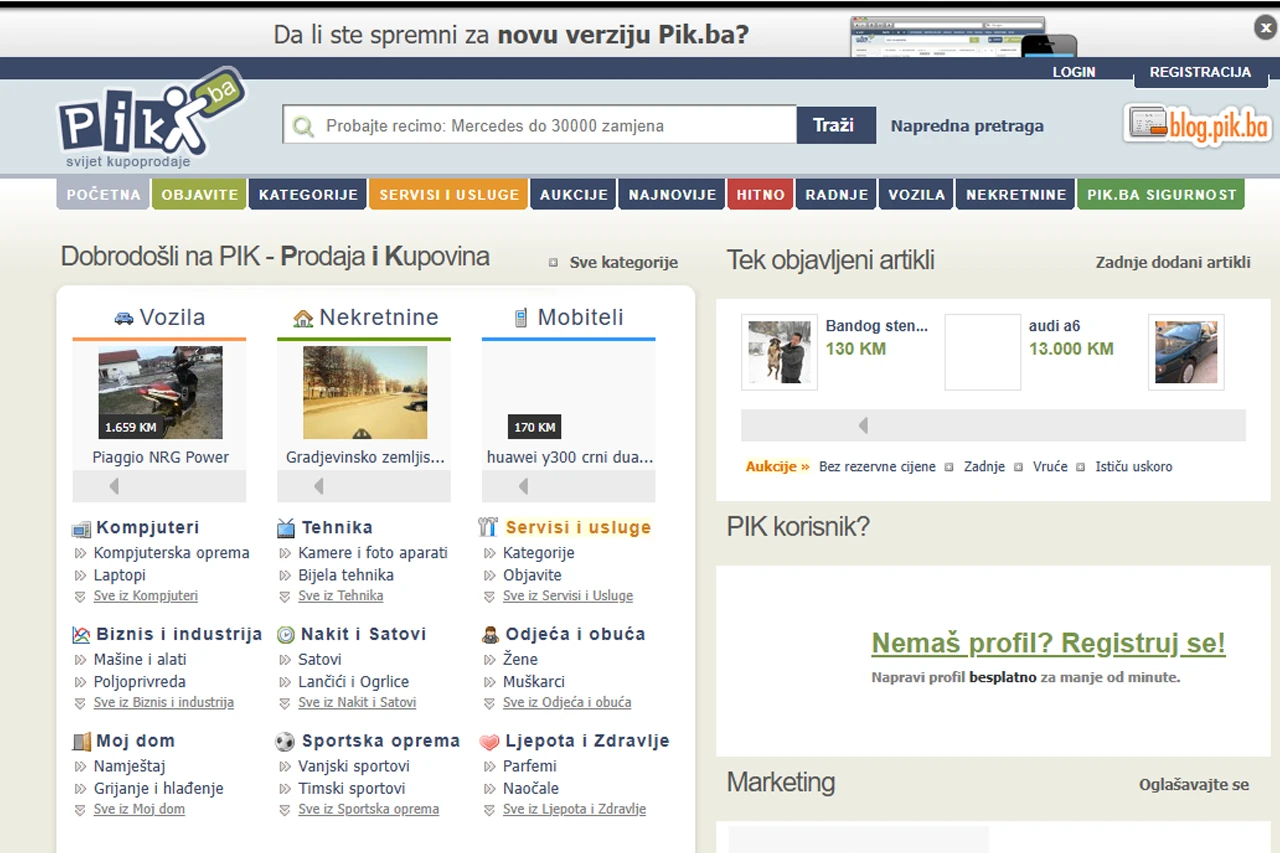Click previous arrow under Nekretnine carousel
1280x853 pixels.
tap(318, 486)
